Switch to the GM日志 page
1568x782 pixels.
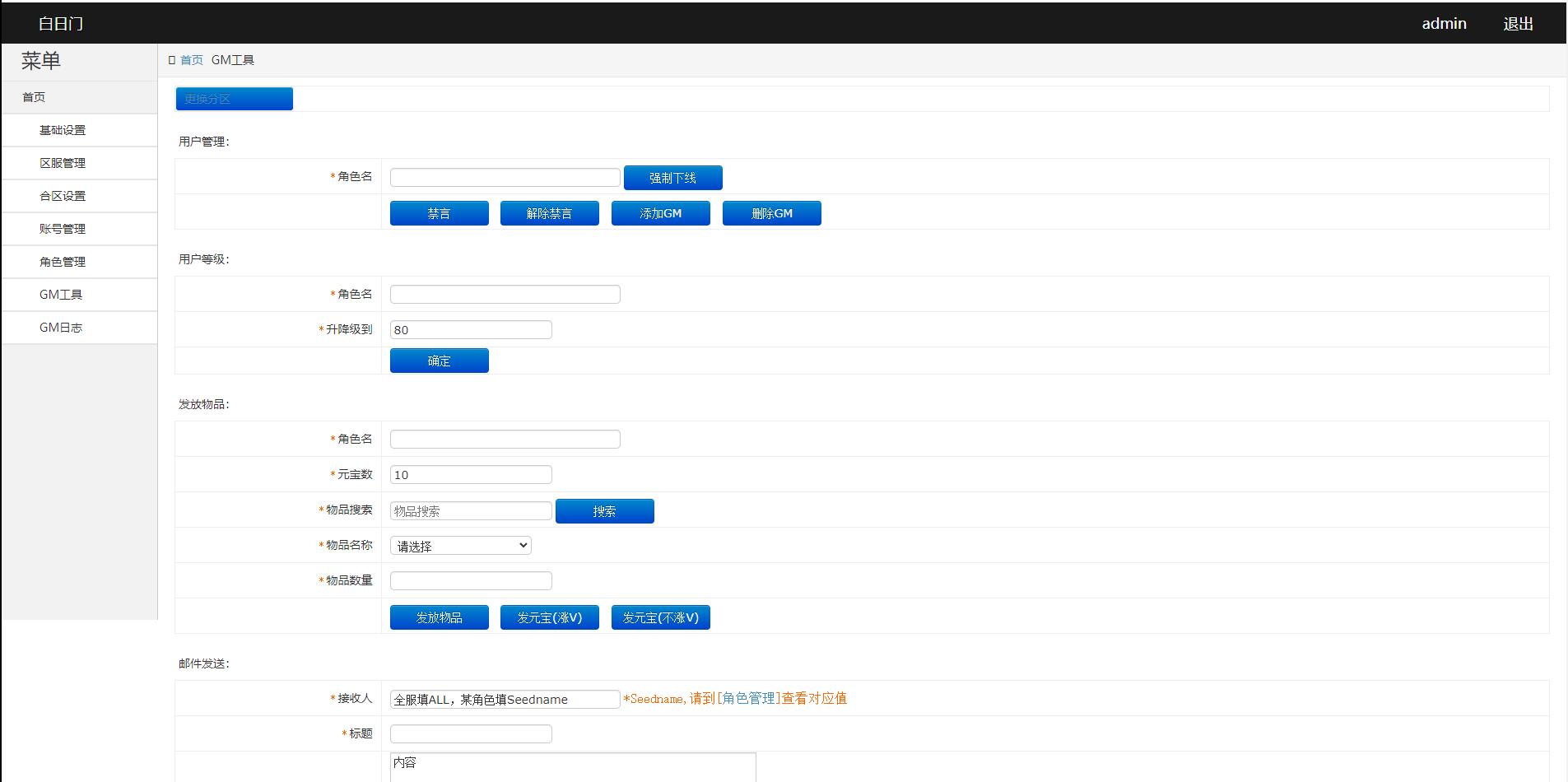pos(62,327)
